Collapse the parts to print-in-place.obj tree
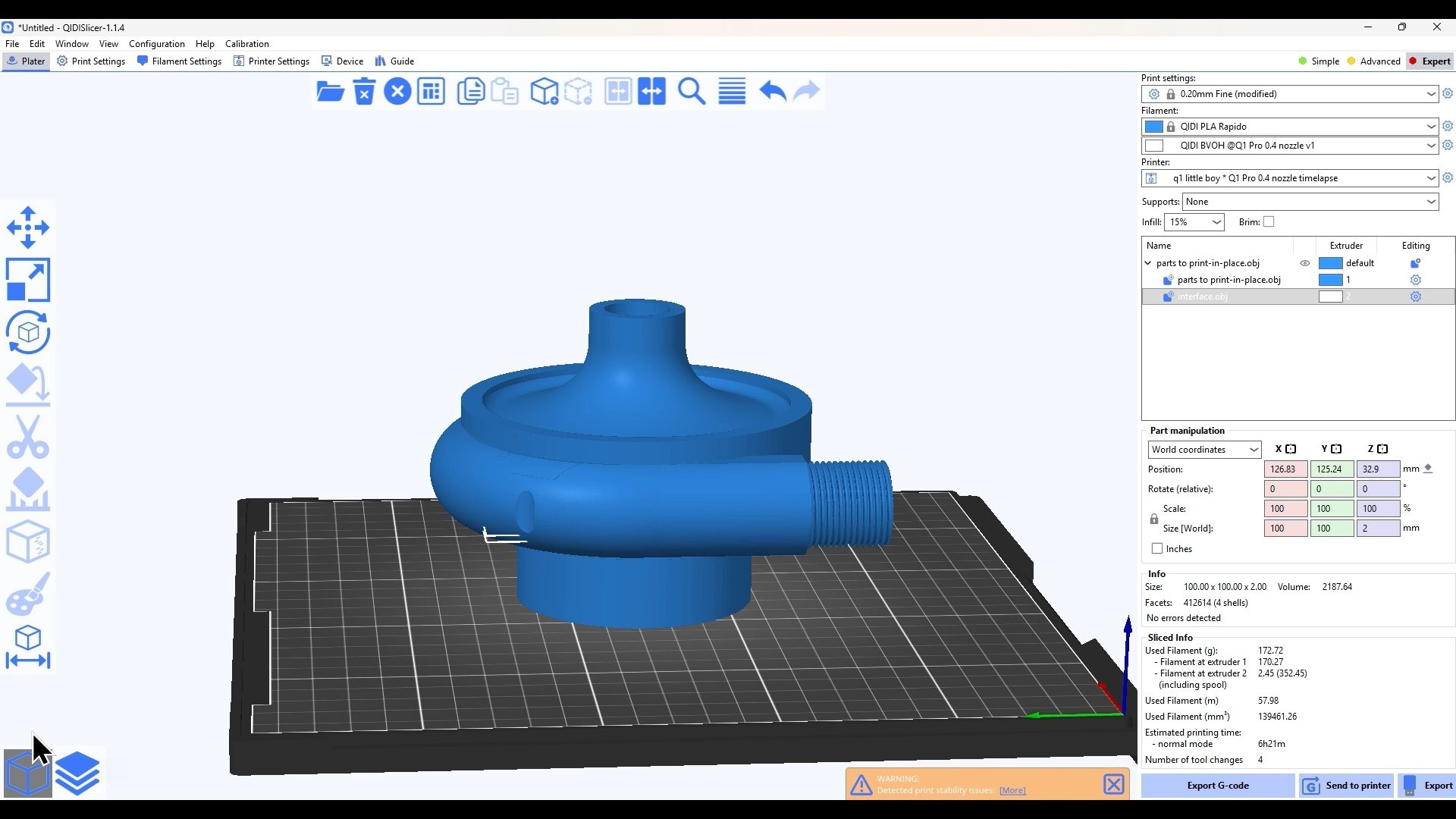1456x819 pixels. coord(1148,263)
